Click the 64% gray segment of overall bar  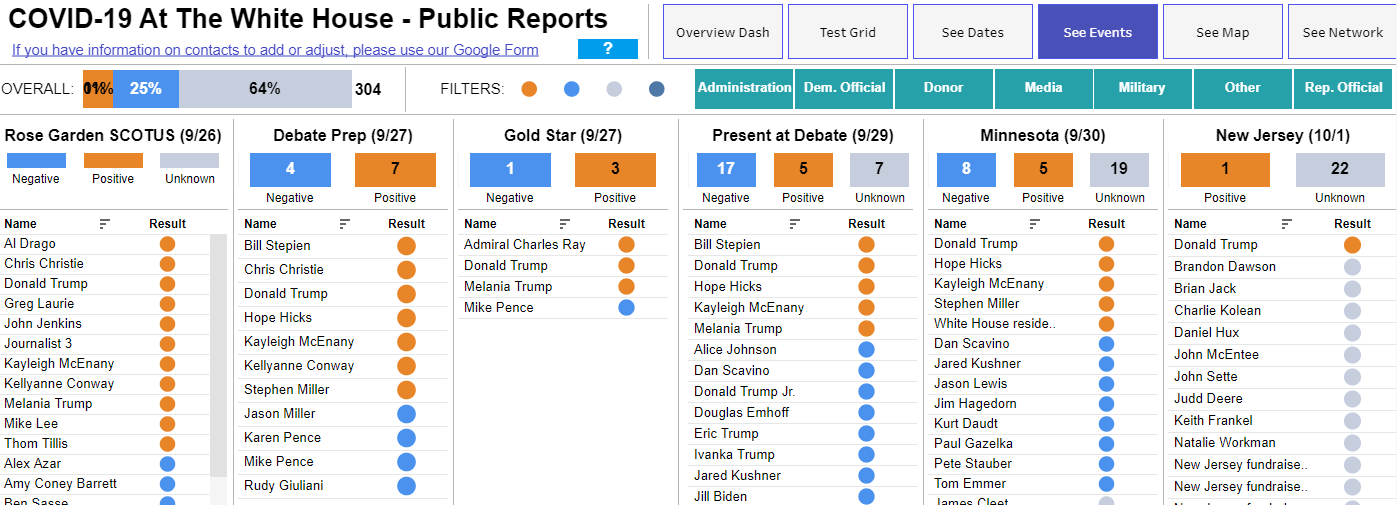point(265,89)
